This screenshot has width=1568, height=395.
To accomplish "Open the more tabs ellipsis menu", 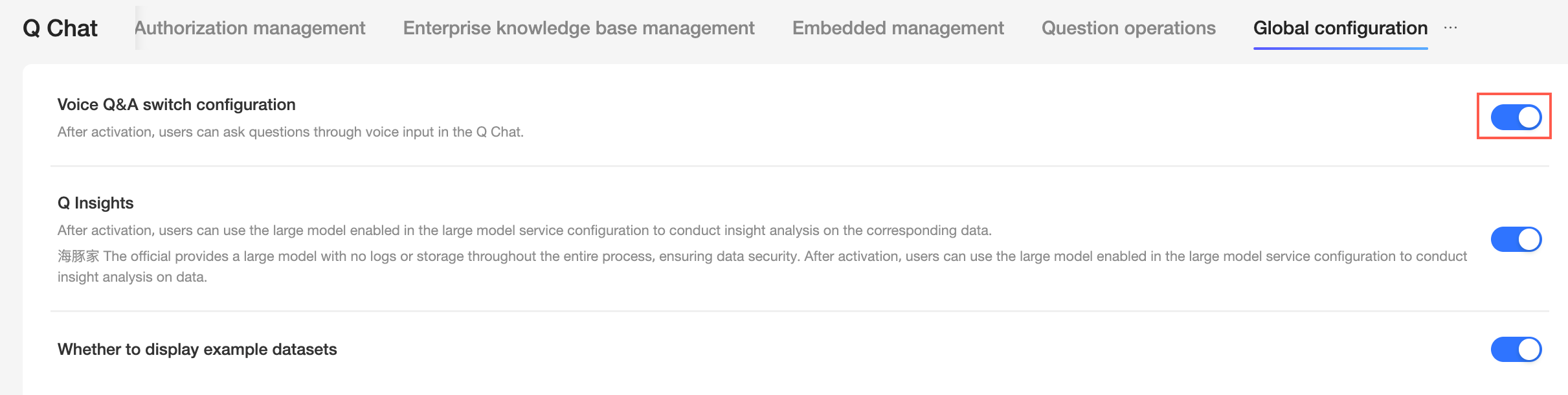I will click(x=1450, y=28).
